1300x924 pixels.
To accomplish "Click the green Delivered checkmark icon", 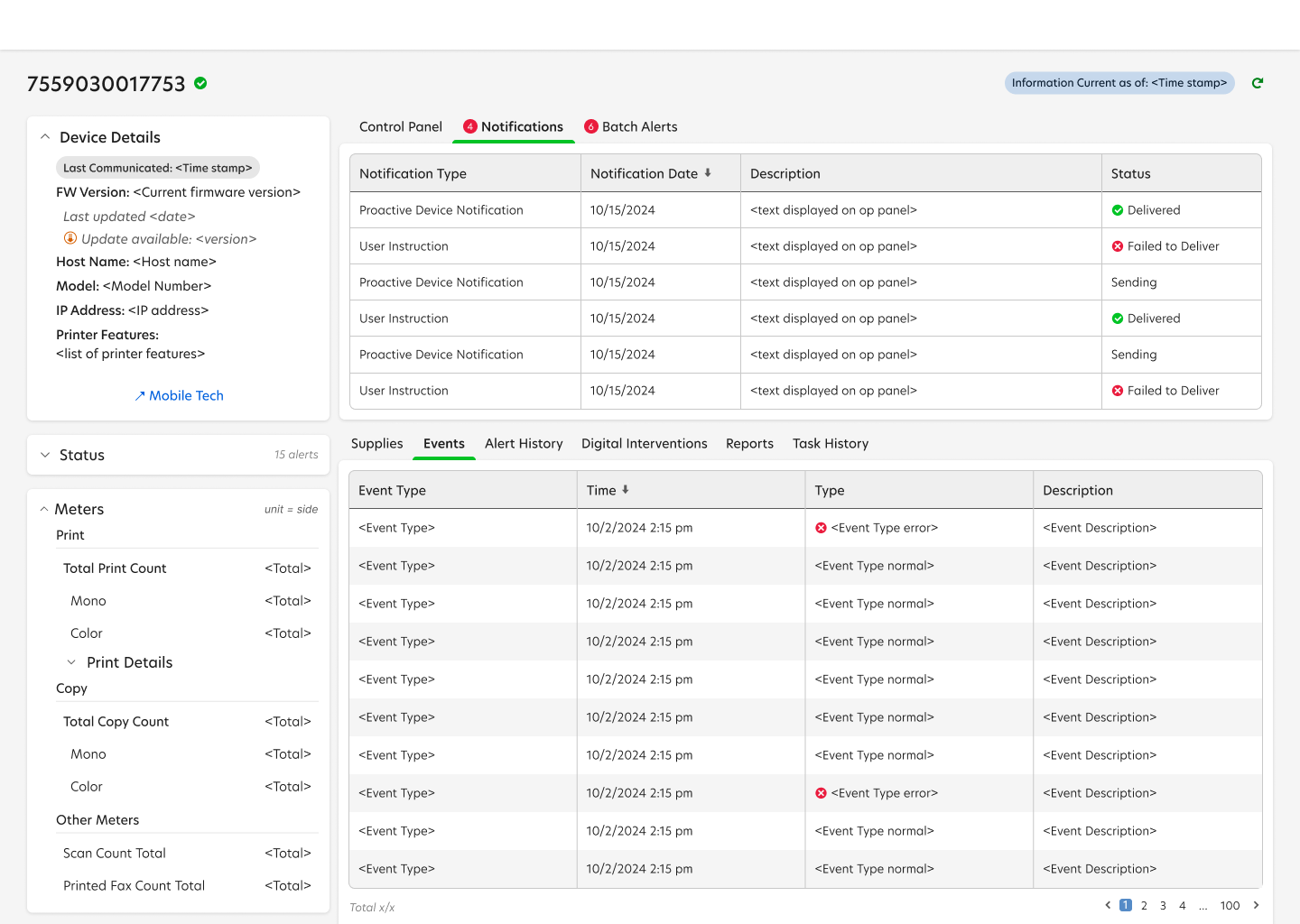I will (x=1117, y=209).
